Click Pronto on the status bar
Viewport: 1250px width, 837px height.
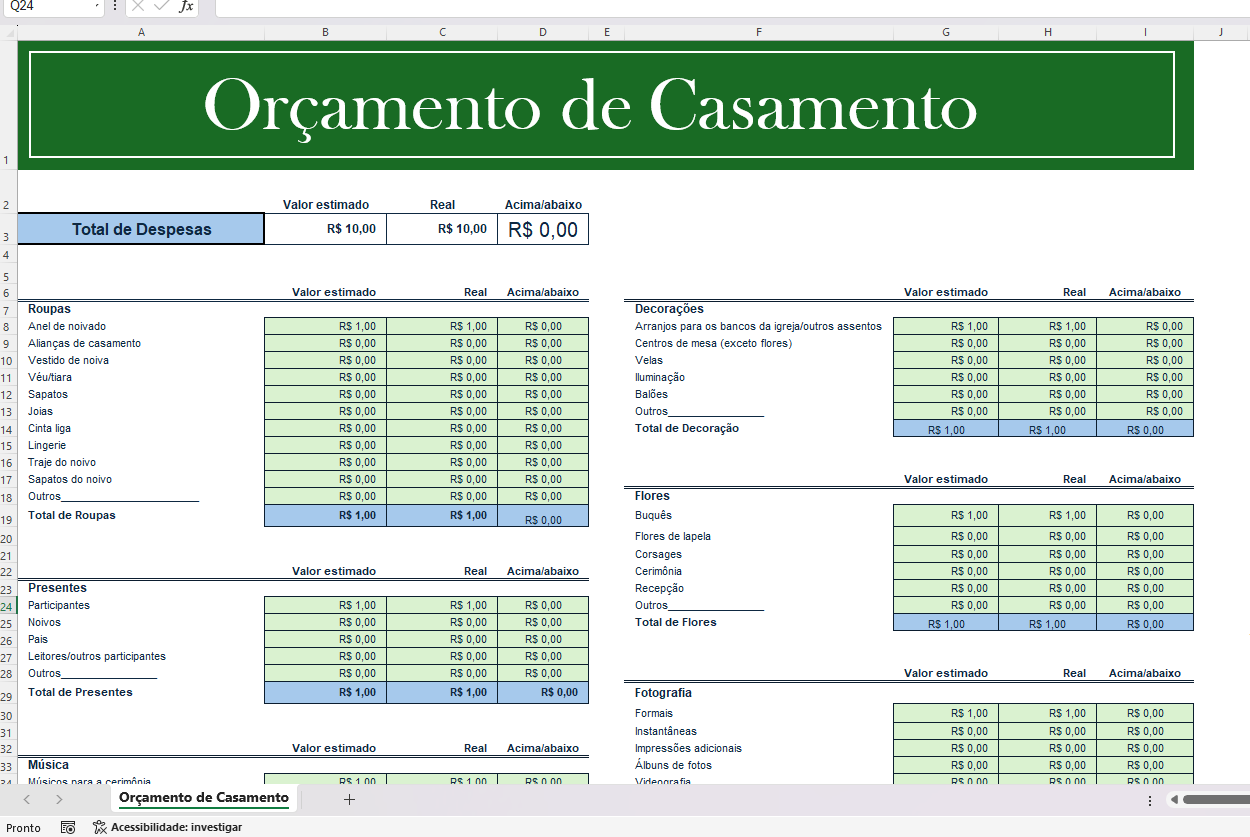tap(22, 827)
